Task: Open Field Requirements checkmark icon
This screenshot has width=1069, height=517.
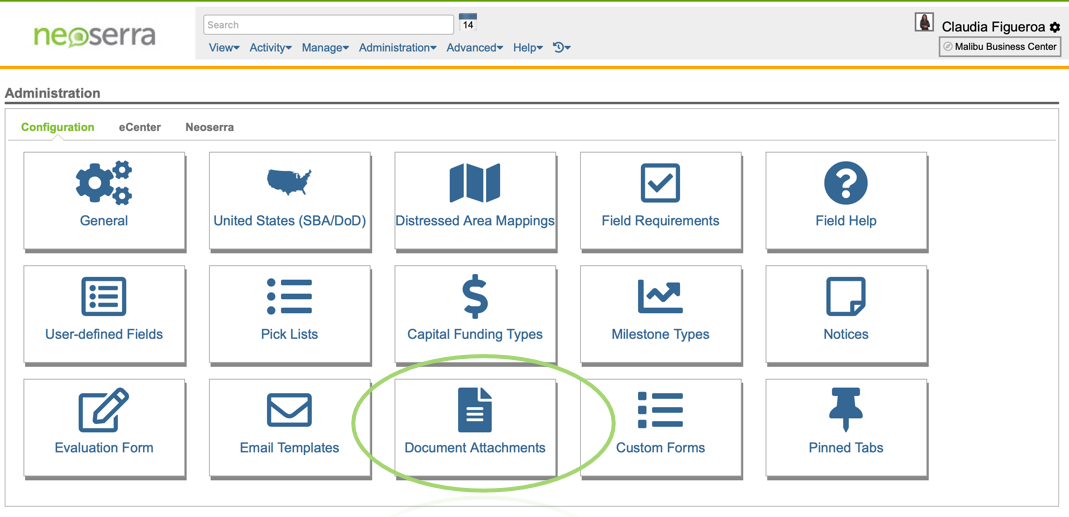Action: 660,184
